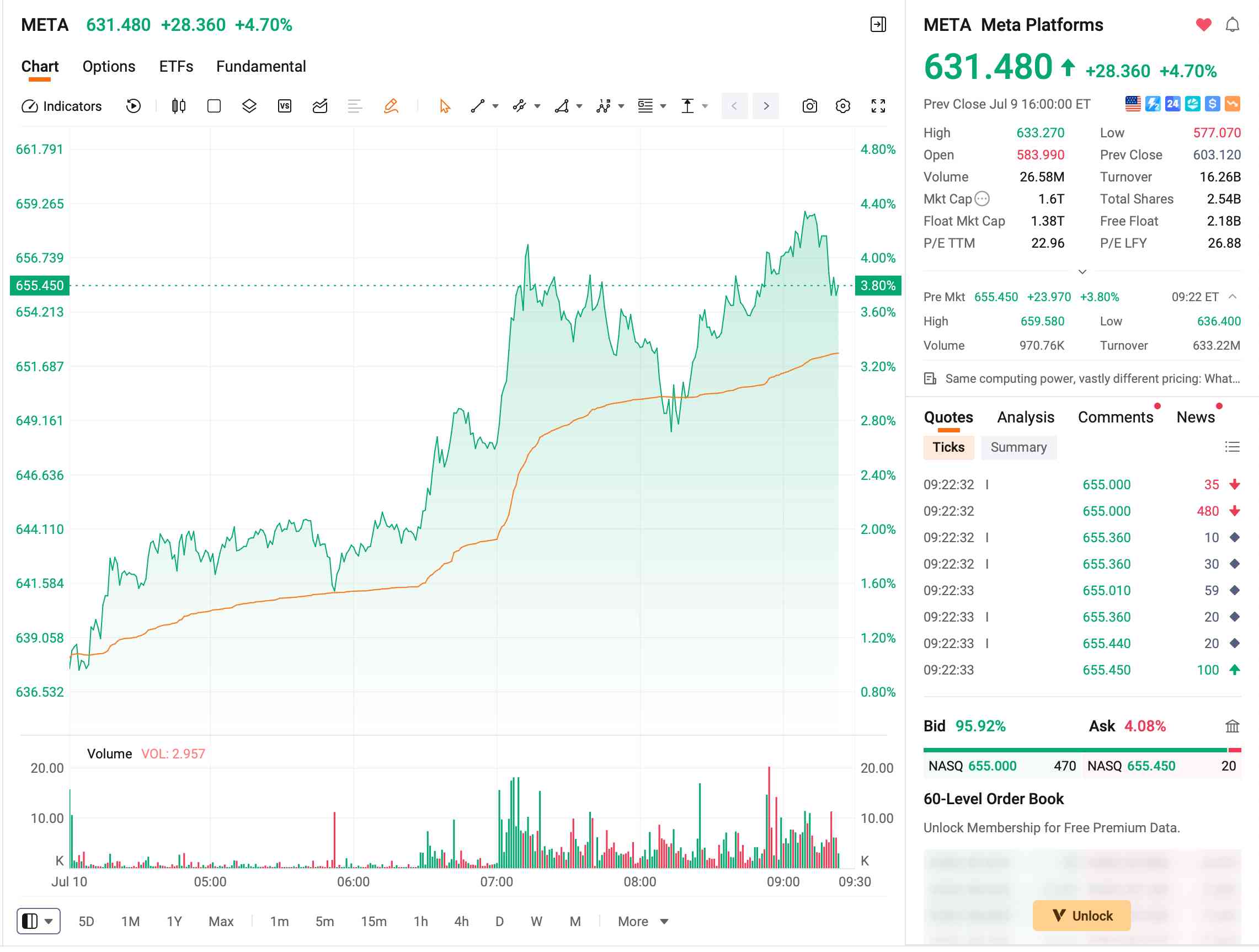Open the Options tab
Image resolution: width=1259 pixels, height=952 pixels.
[109, 67]
